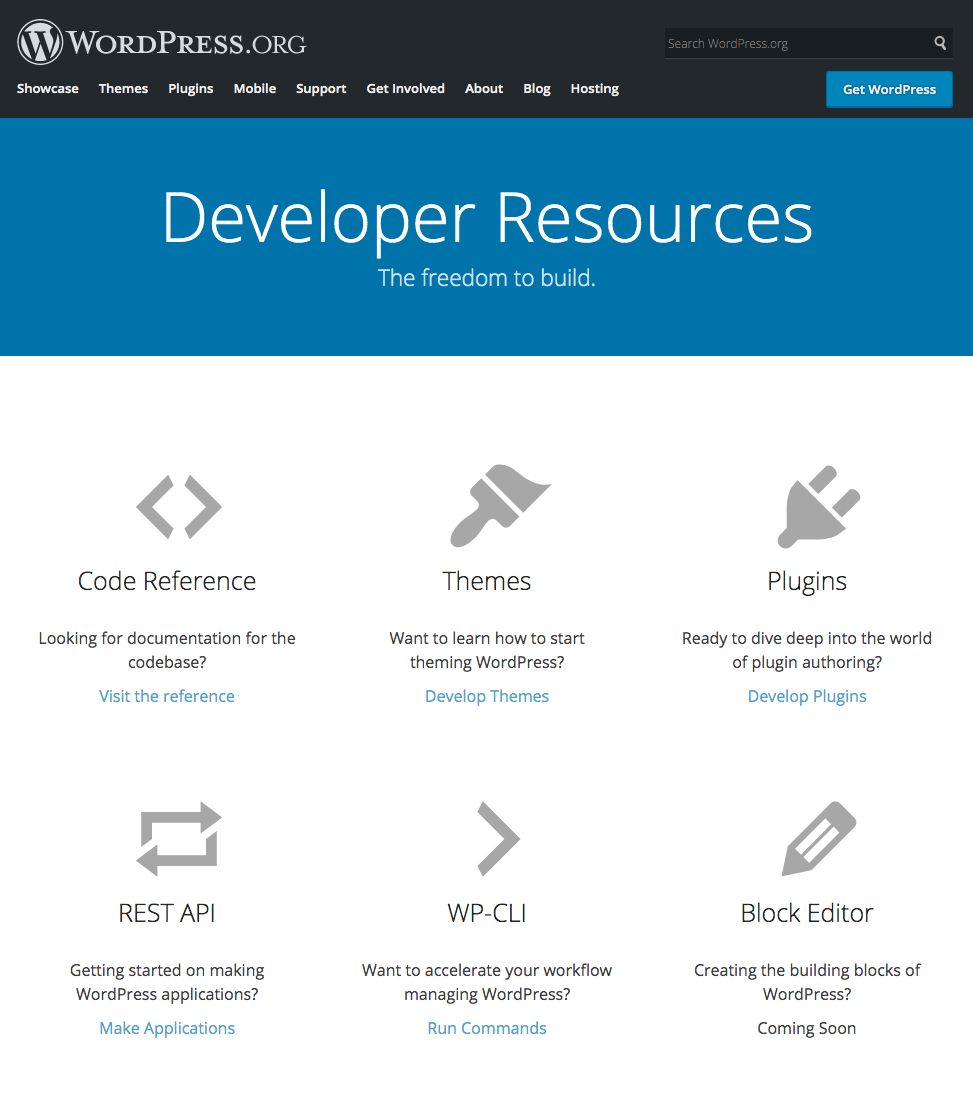
Task: Open the Get Involved nav item
Action: coord(406,89)
